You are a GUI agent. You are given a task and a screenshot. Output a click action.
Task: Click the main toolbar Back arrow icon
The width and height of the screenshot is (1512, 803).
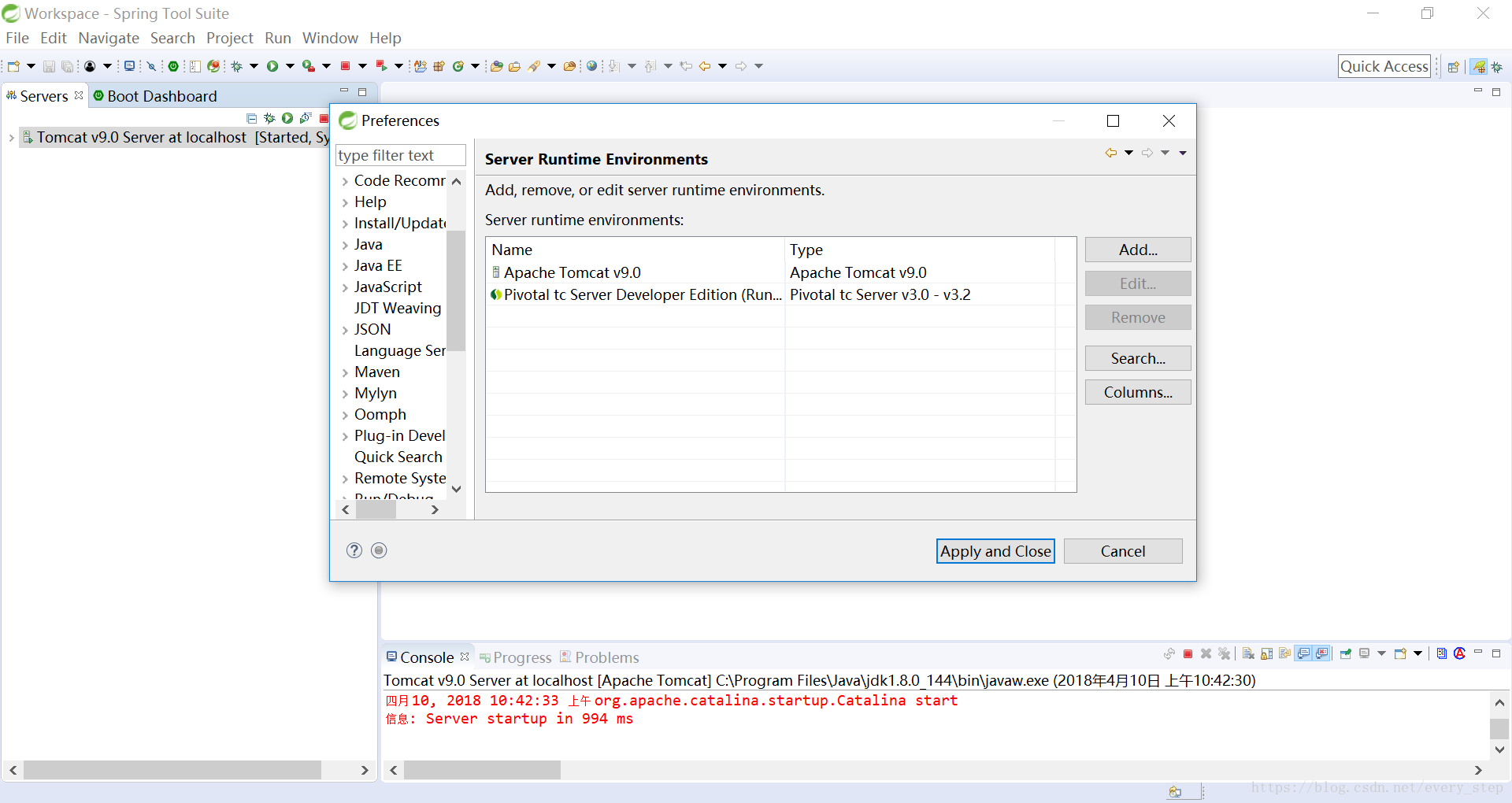pyautogui.click(x=705, y=66)
